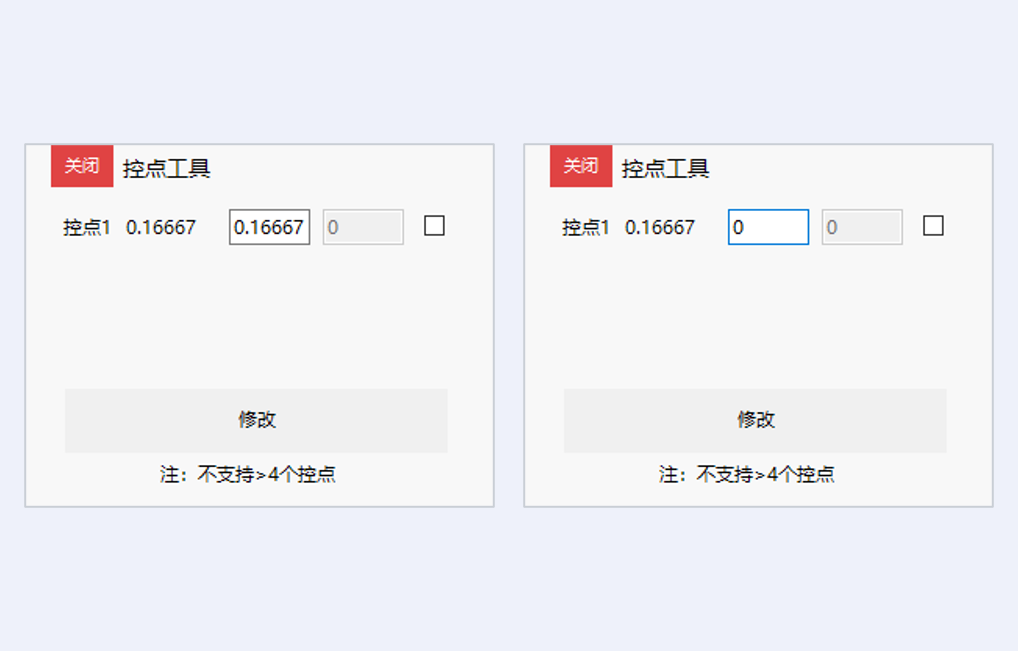Click the greyed-out 0 field in left panel
Image resolution: width=1018 pixels, height=651 pixels.
click(x=363, y=227)
